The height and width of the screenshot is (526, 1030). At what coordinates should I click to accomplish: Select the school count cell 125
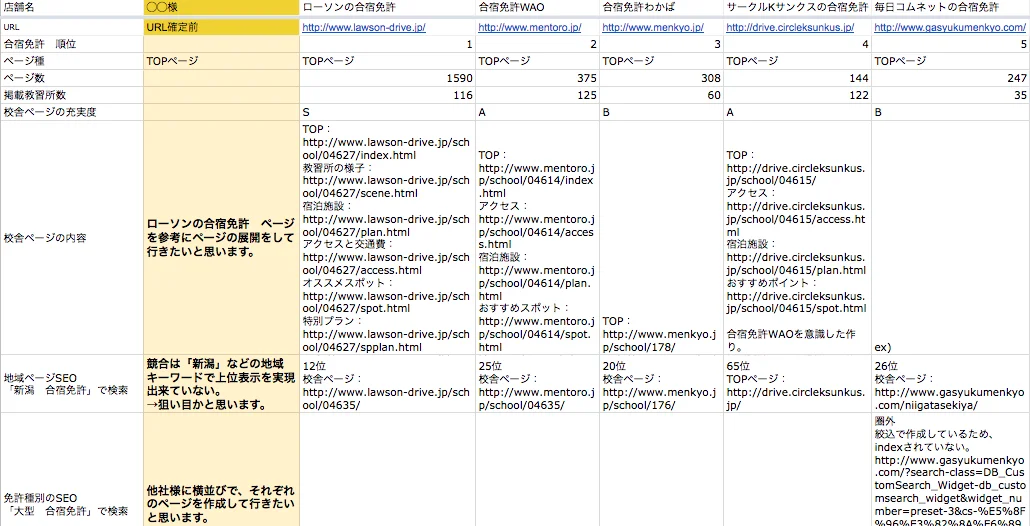(537, 95)
